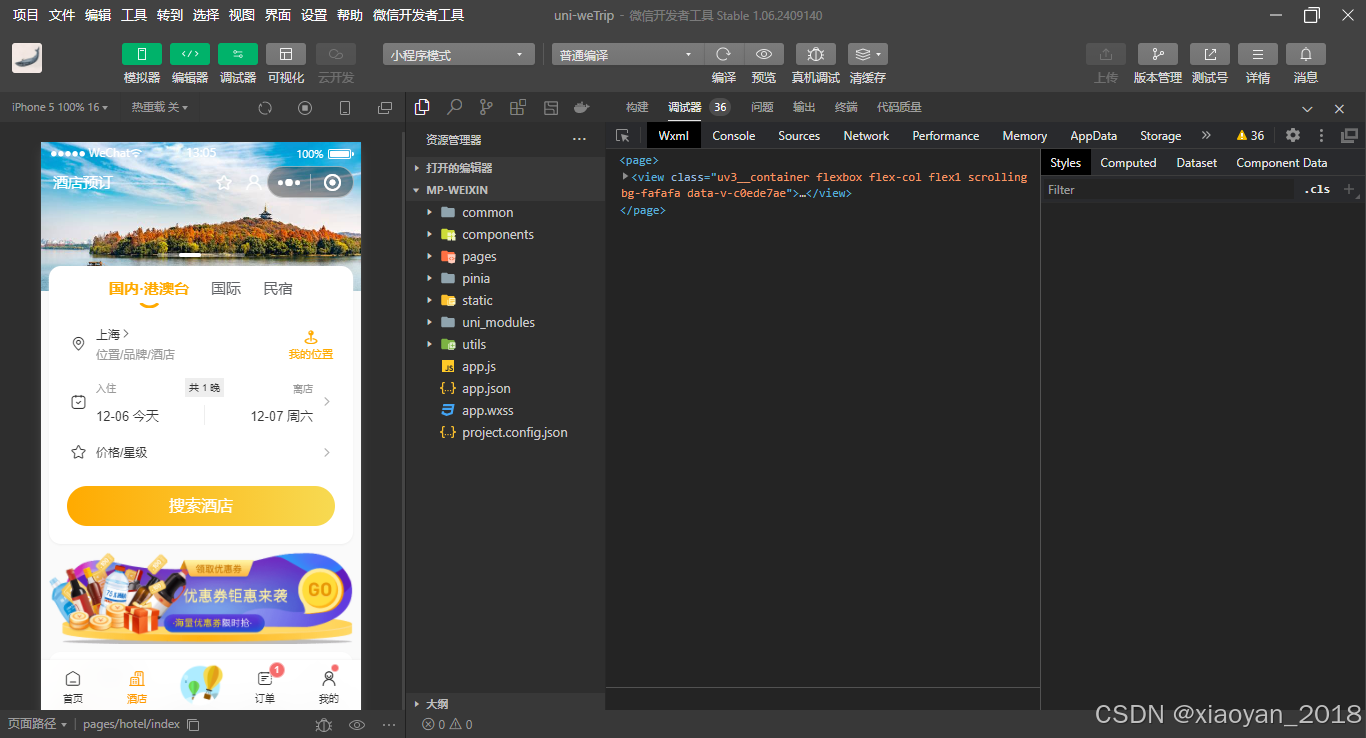Tap the my location button
This screenshot has width=1366, height=738.
tap(311, 345)
